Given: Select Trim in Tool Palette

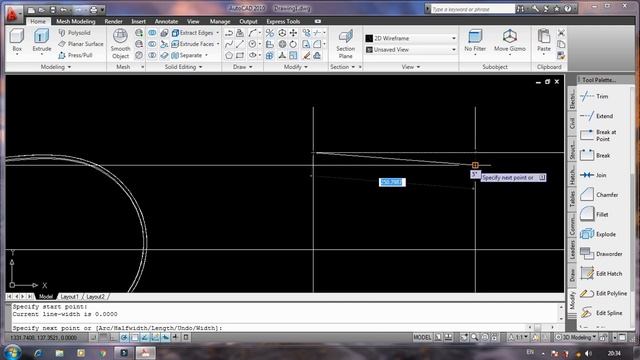Looking at the screenshot, I should tap(595, 96).
